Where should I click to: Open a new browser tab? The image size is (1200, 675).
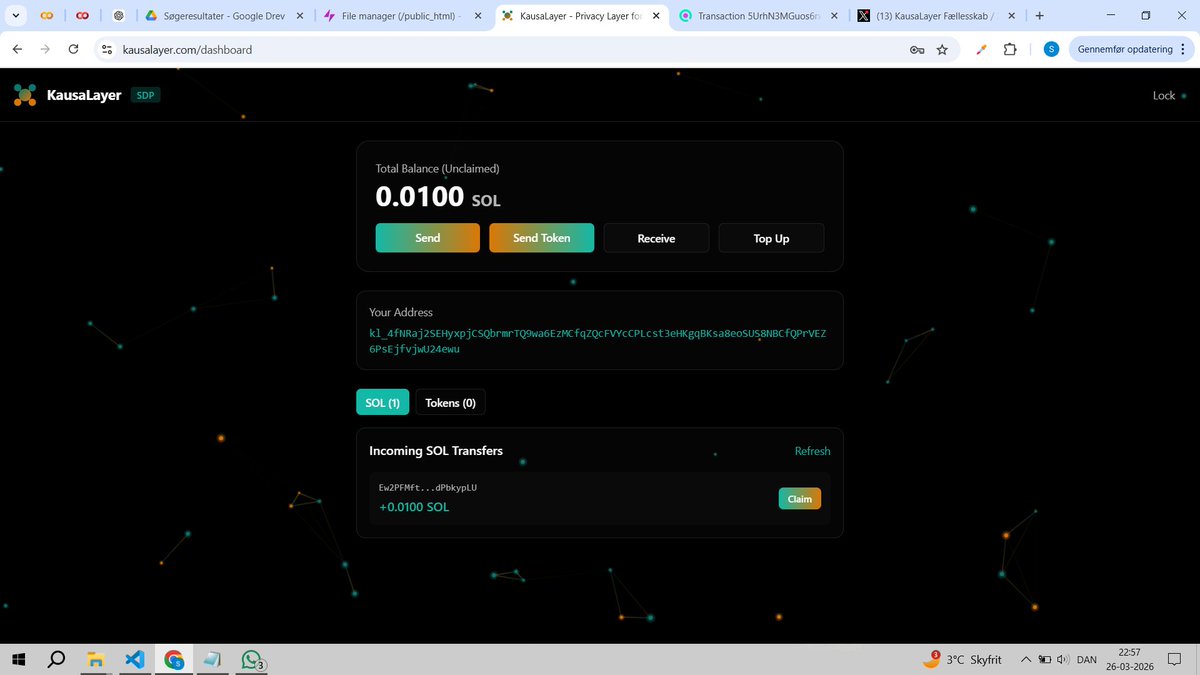pos(1040,16)
